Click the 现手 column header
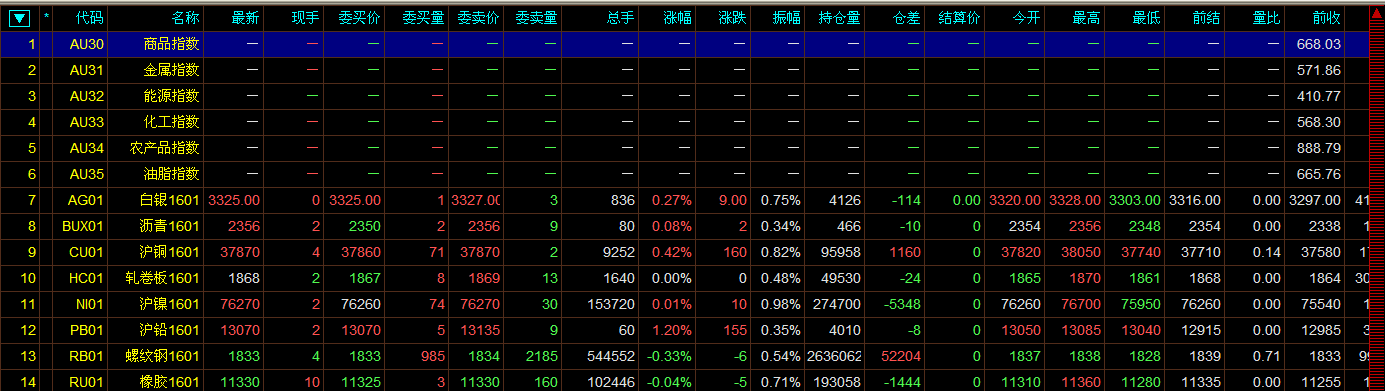The image size is (1385, 391). coord(305,18)
